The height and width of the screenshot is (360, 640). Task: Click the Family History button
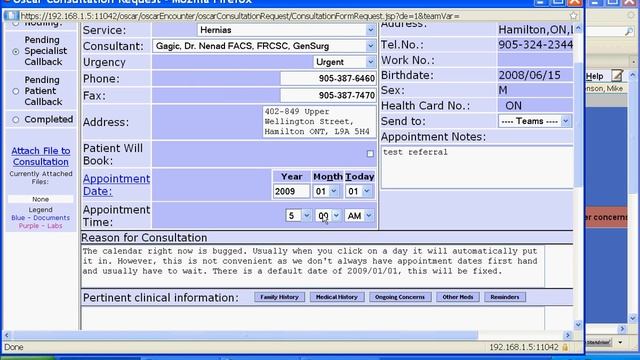click(280, 297)
